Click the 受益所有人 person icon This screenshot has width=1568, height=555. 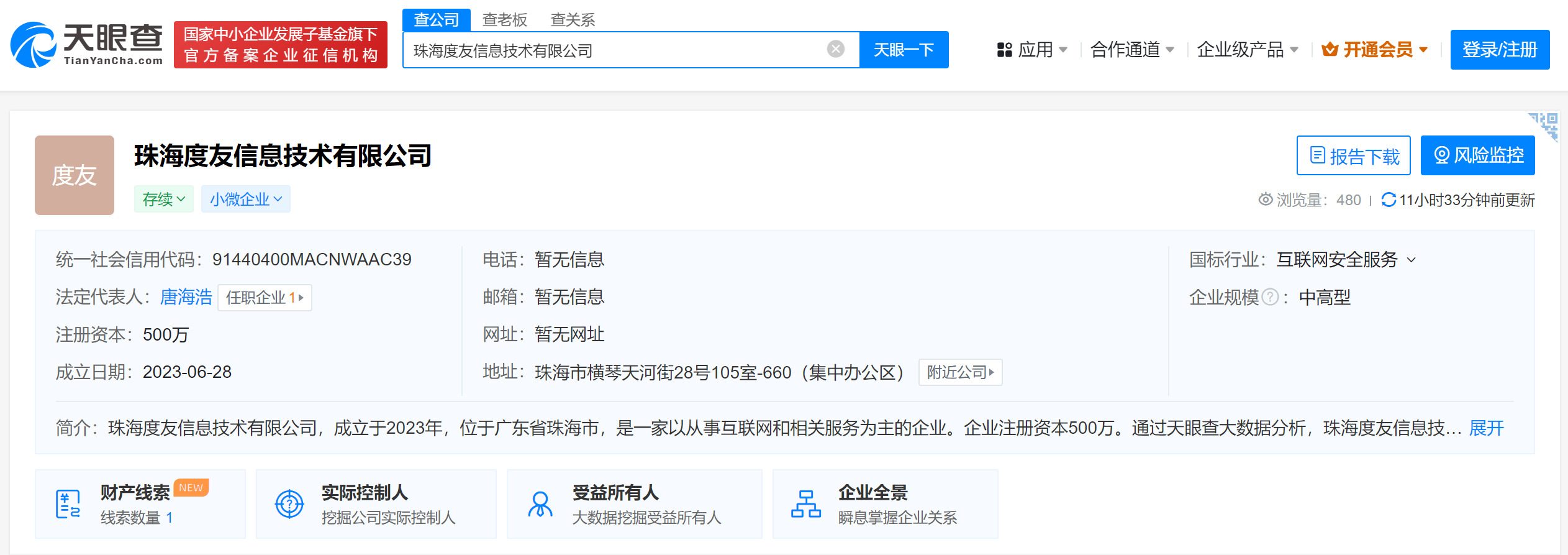tap(540, 504)
